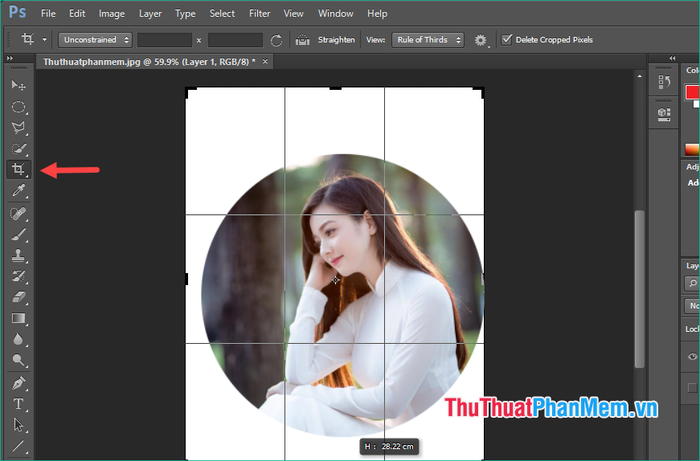The image size is (700, 461).
Task: Select the Brush tool
Action: click(x=18, y=235)
